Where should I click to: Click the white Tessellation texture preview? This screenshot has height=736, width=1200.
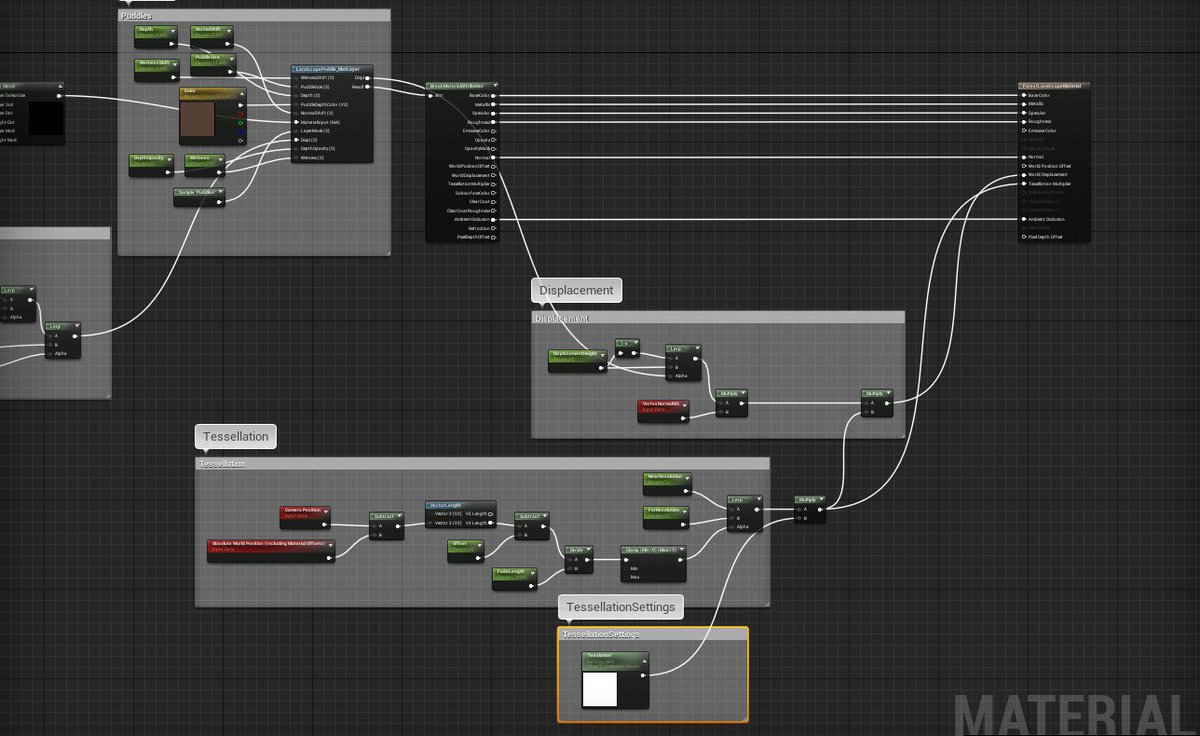click(599, 689)
